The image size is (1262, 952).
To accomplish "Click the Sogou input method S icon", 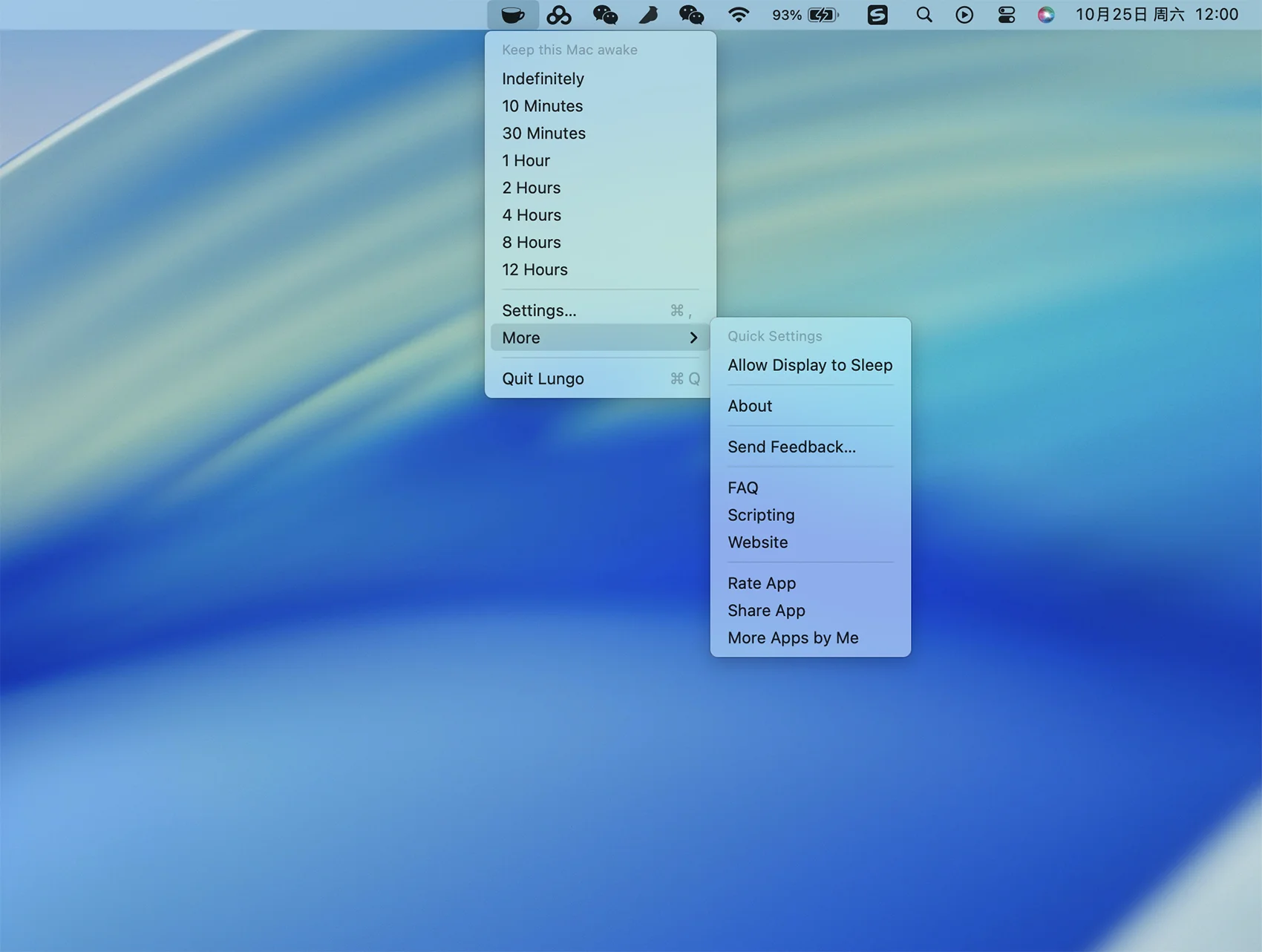I will [x=877, y=15].
